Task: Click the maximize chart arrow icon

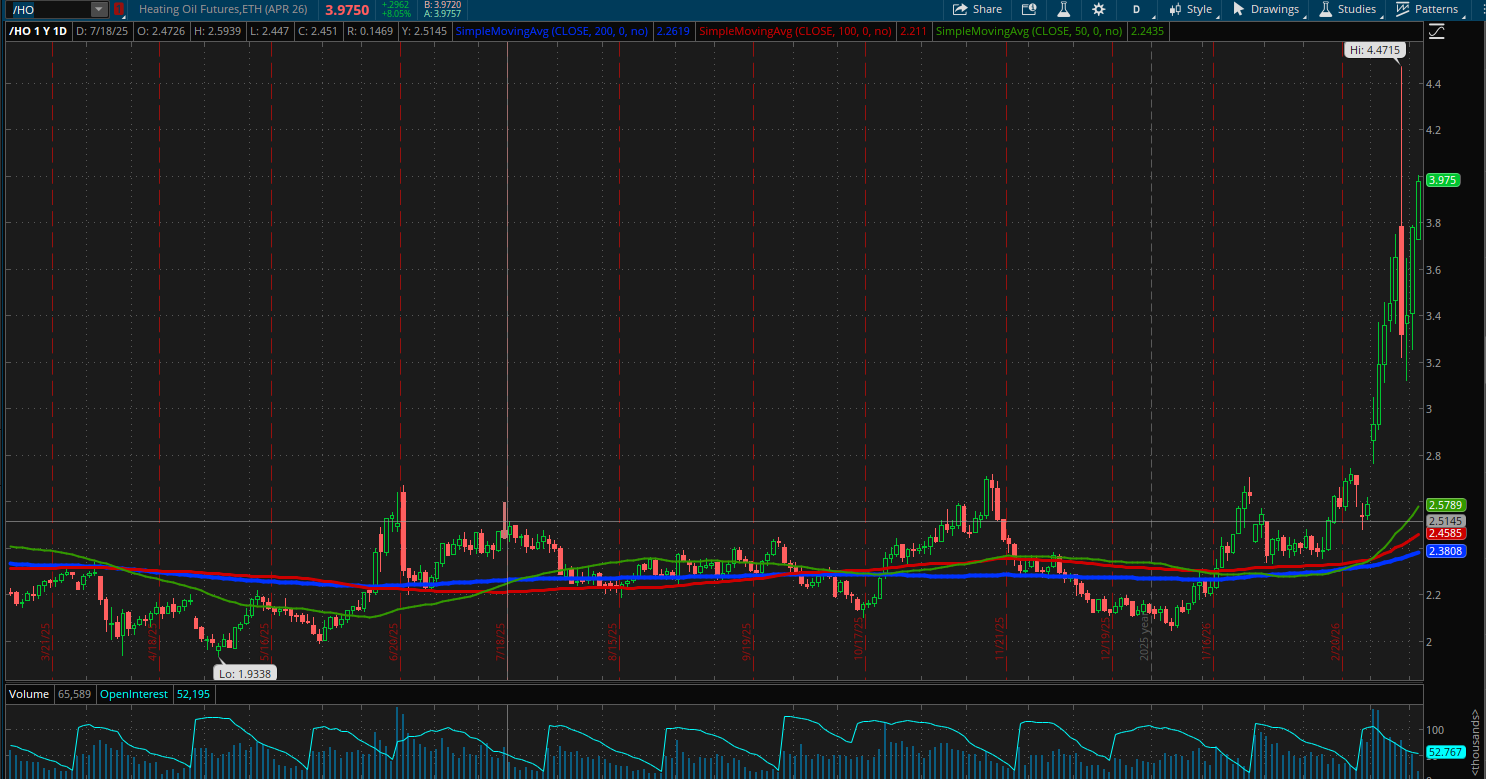Action: pyautogui.click(x=1438, y=31)
